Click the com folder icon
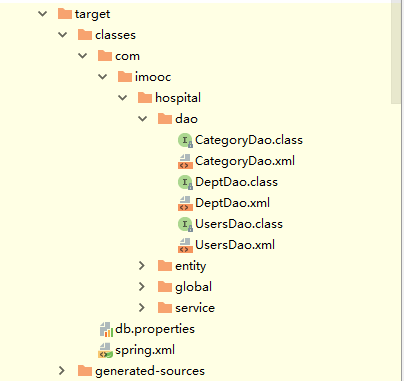This screenshot has width=404, height=381. pos(105,56)
